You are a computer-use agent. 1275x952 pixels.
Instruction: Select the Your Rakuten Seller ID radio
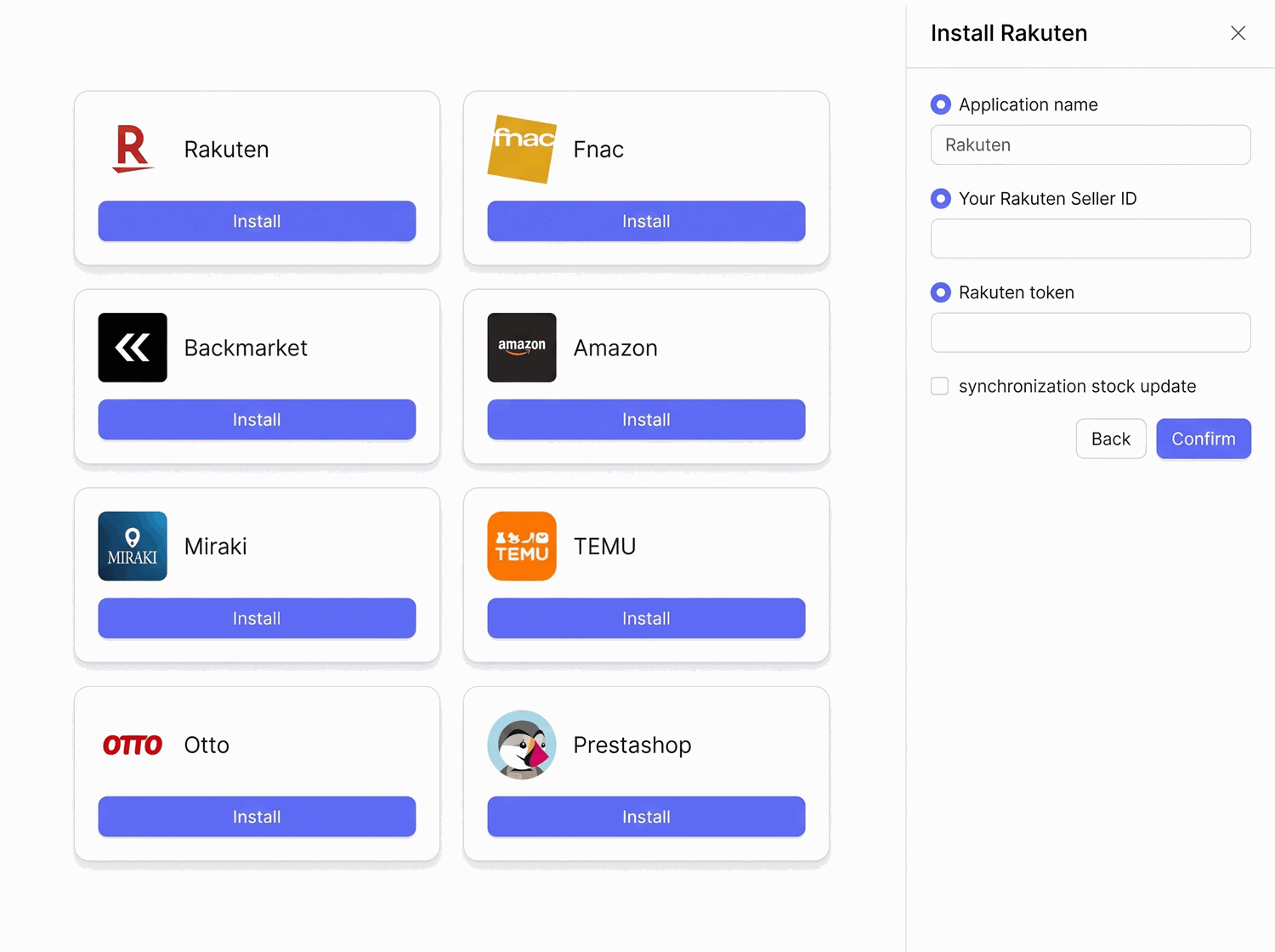click(x=941, y=198)
